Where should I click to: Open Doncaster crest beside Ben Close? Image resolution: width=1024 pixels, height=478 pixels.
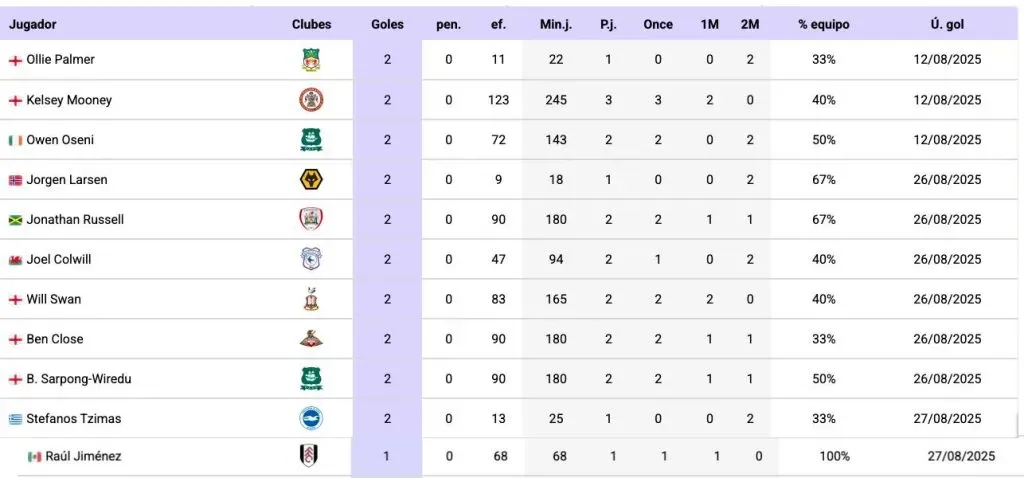pyautogui.click(x=312, y=339)
